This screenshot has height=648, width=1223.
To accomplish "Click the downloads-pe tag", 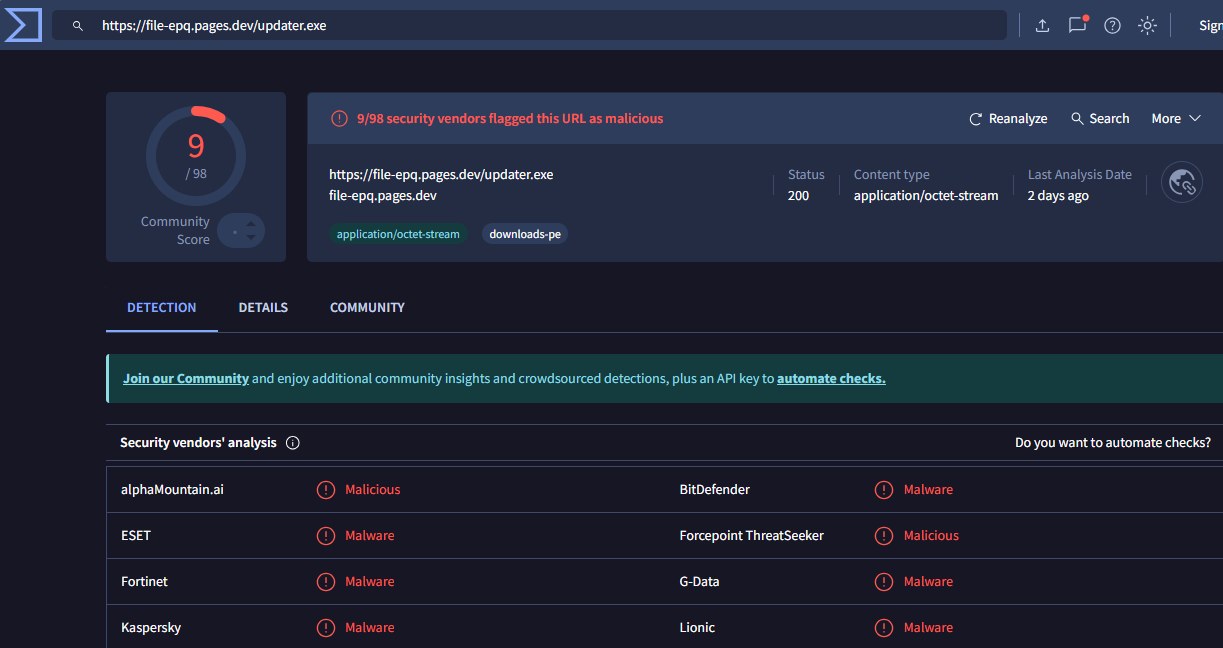I will pyautogui.click(x=525, y=235).
